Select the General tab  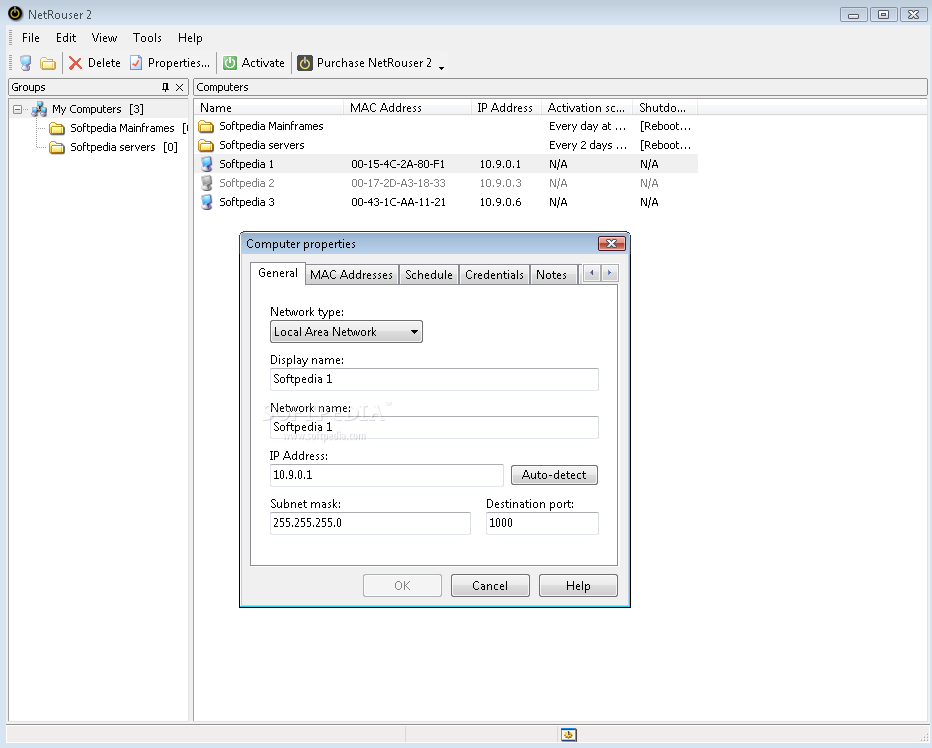click(x=278, y=273)
